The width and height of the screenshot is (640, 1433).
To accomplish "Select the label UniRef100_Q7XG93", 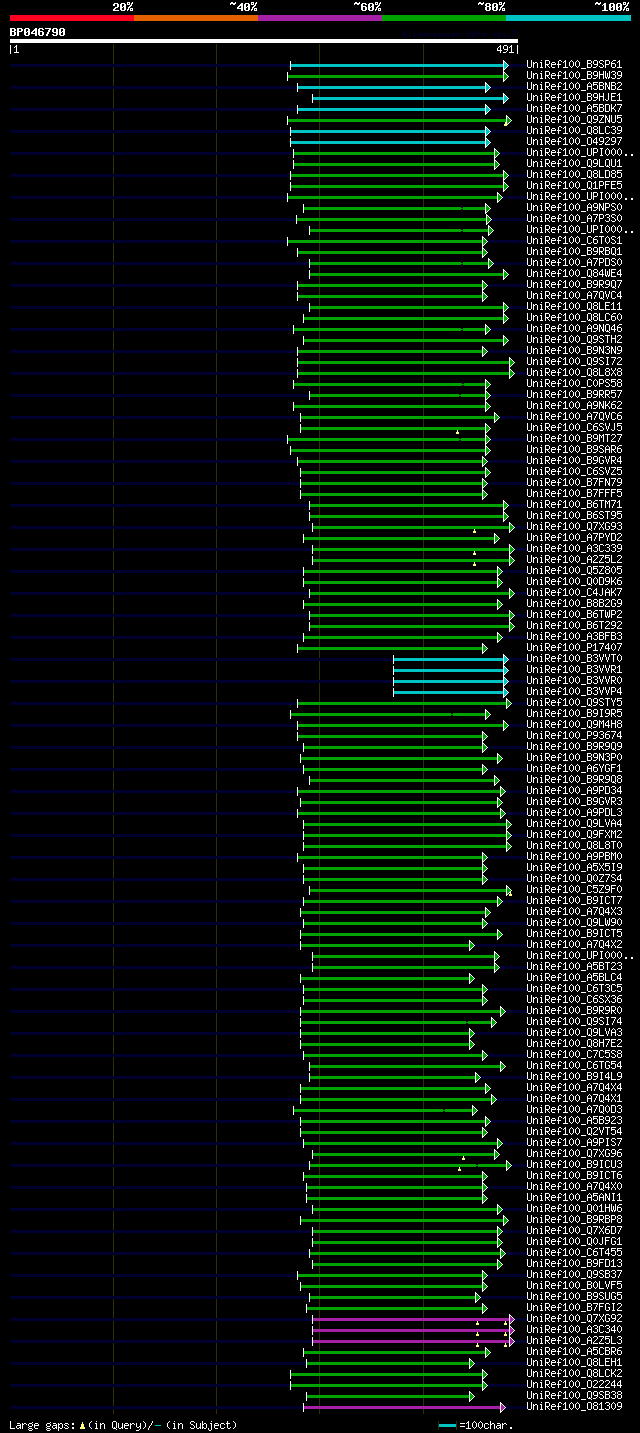I will pyautogui.click(x=574, y=527).
